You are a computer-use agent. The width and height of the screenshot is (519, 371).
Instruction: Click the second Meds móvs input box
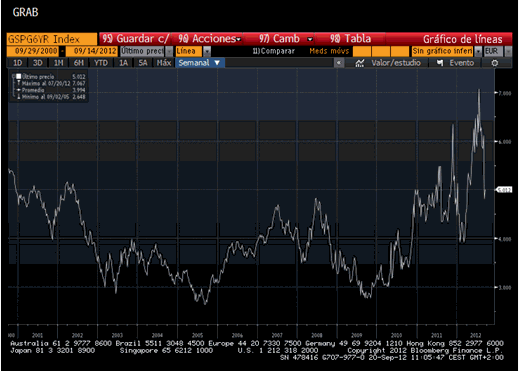pos(381,51)
